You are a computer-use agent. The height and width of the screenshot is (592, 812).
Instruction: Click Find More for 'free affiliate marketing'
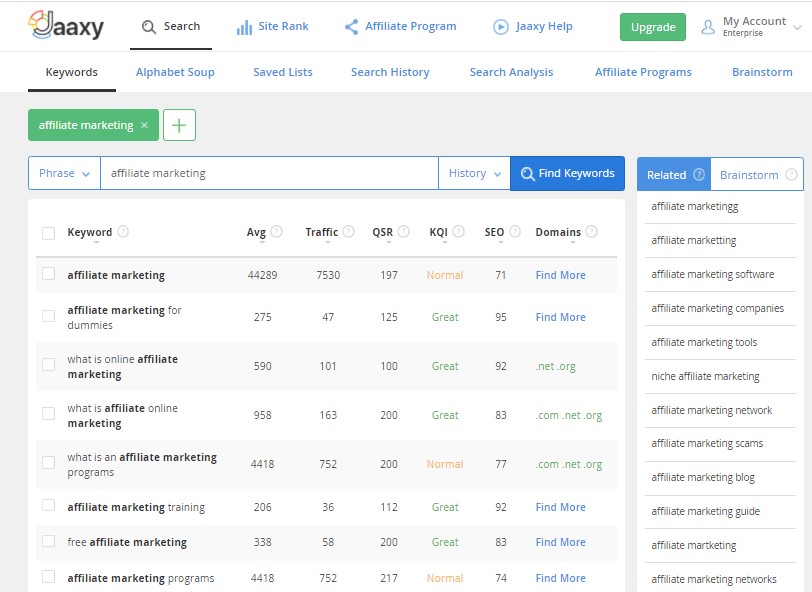(x=560, y=542)
